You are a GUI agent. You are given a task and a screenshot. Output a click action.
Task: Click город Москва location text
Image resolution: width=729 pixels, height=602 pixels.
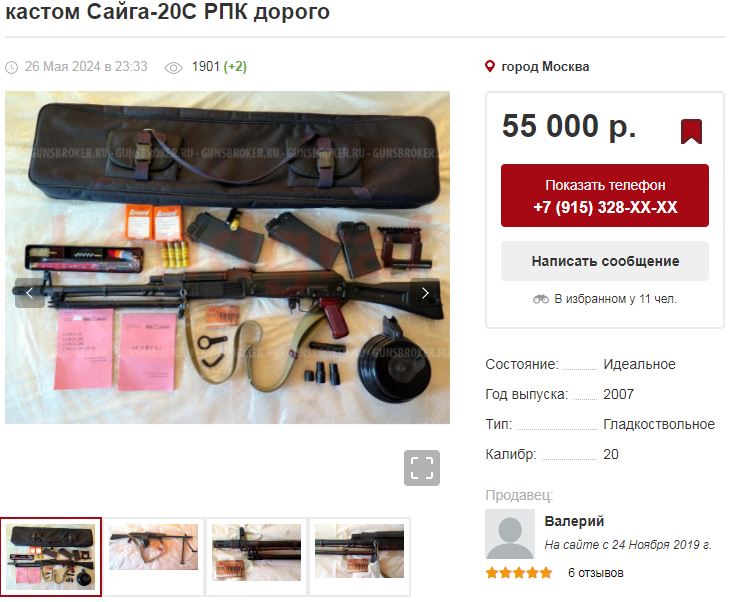(545, 66)
